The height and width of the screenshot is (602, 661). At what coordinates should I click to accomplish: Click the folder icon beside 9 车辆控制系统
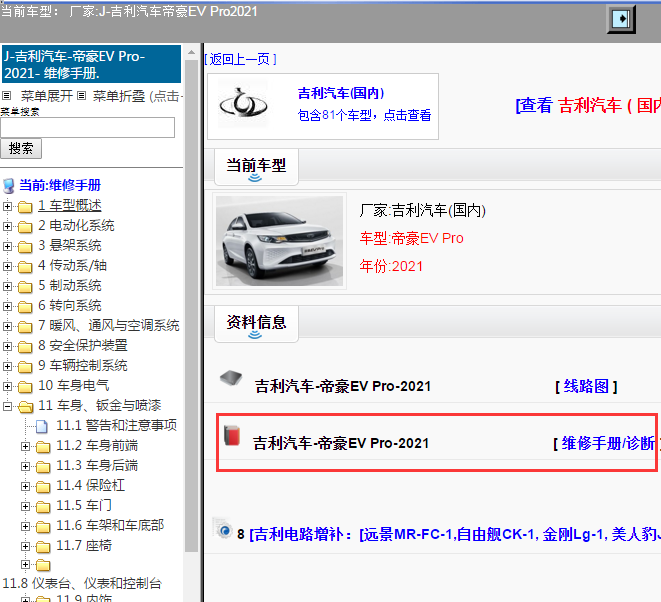tap(25, 366)
